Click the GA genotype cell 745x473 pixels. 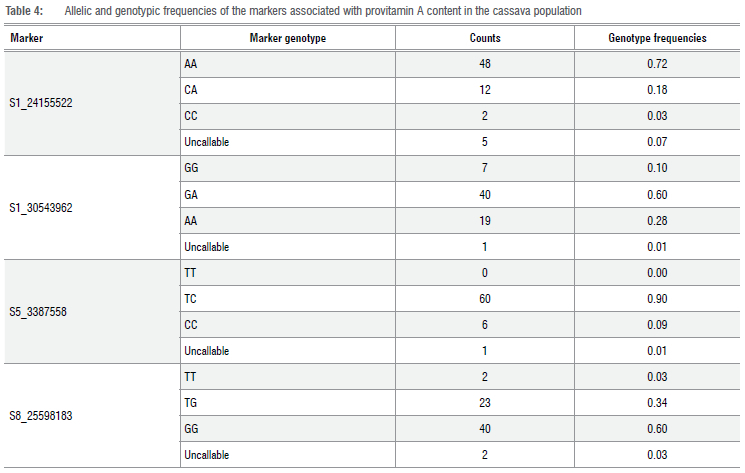point(191,195)
